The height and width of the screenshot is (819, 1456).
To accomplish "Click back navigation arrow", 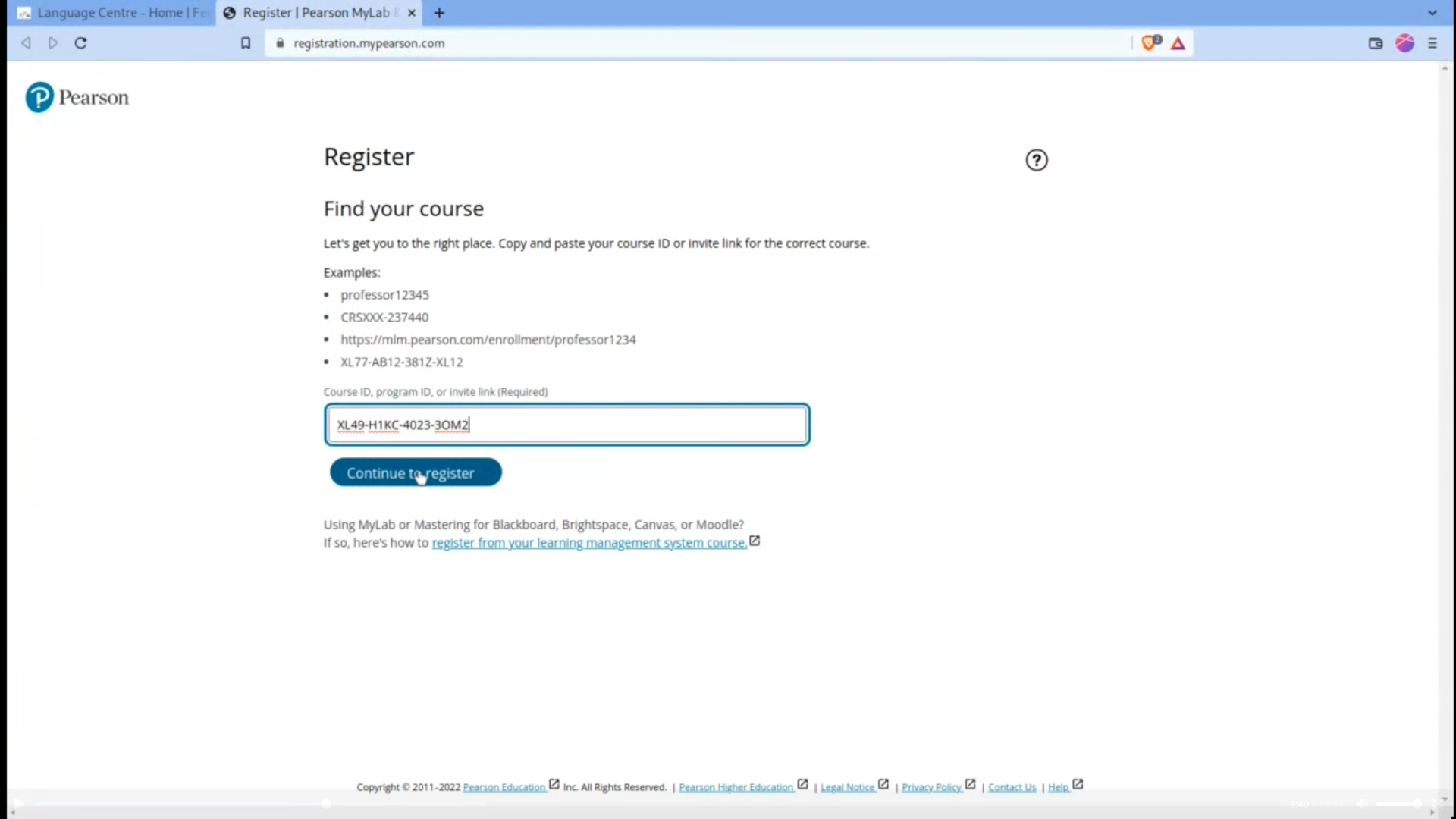I will 26,42.
